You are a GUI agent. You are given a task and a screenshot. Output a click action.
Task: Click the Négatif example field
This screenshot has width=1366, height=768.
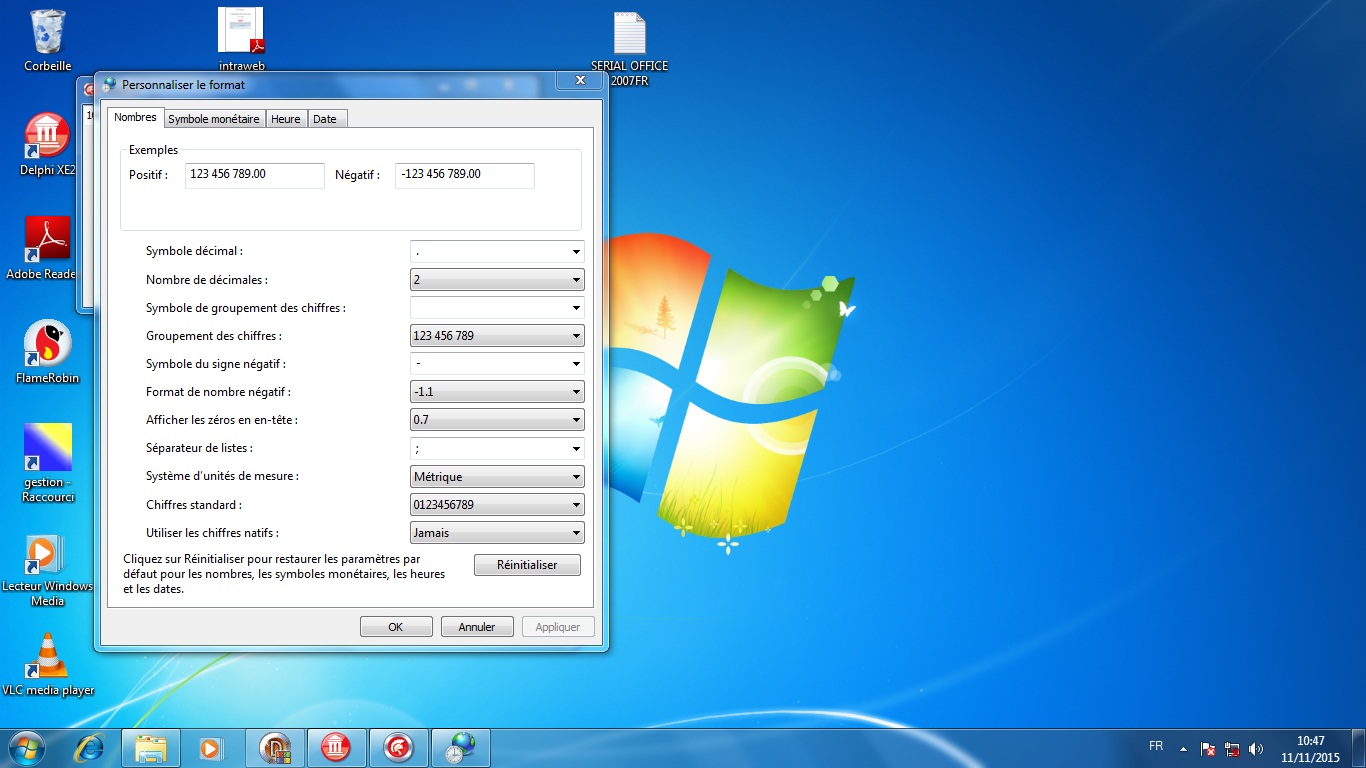465,175
